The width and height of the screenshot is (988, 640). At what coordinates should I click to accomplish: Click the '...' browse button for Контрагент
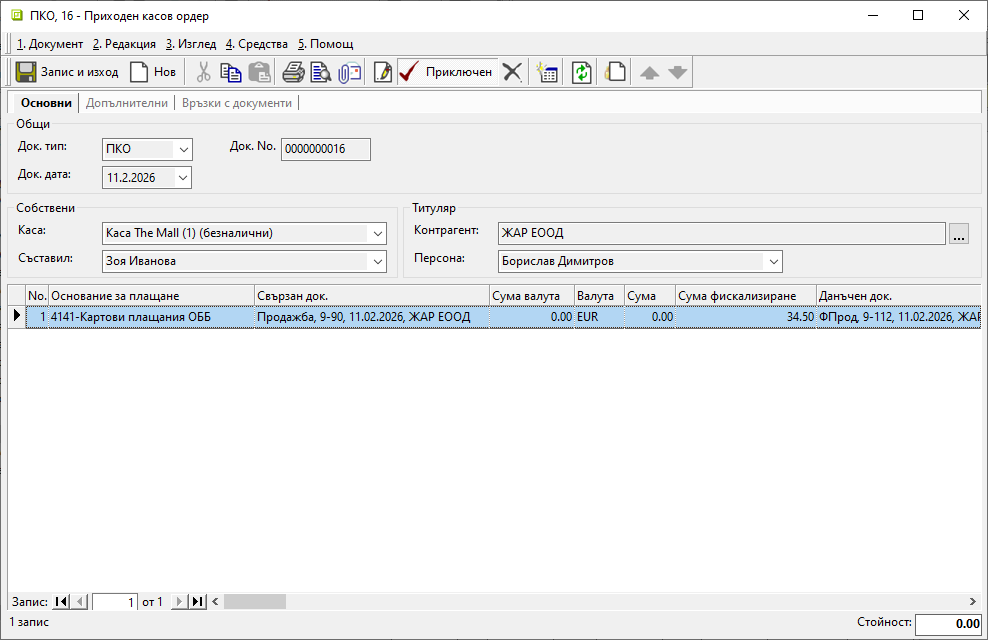(959, 234)
